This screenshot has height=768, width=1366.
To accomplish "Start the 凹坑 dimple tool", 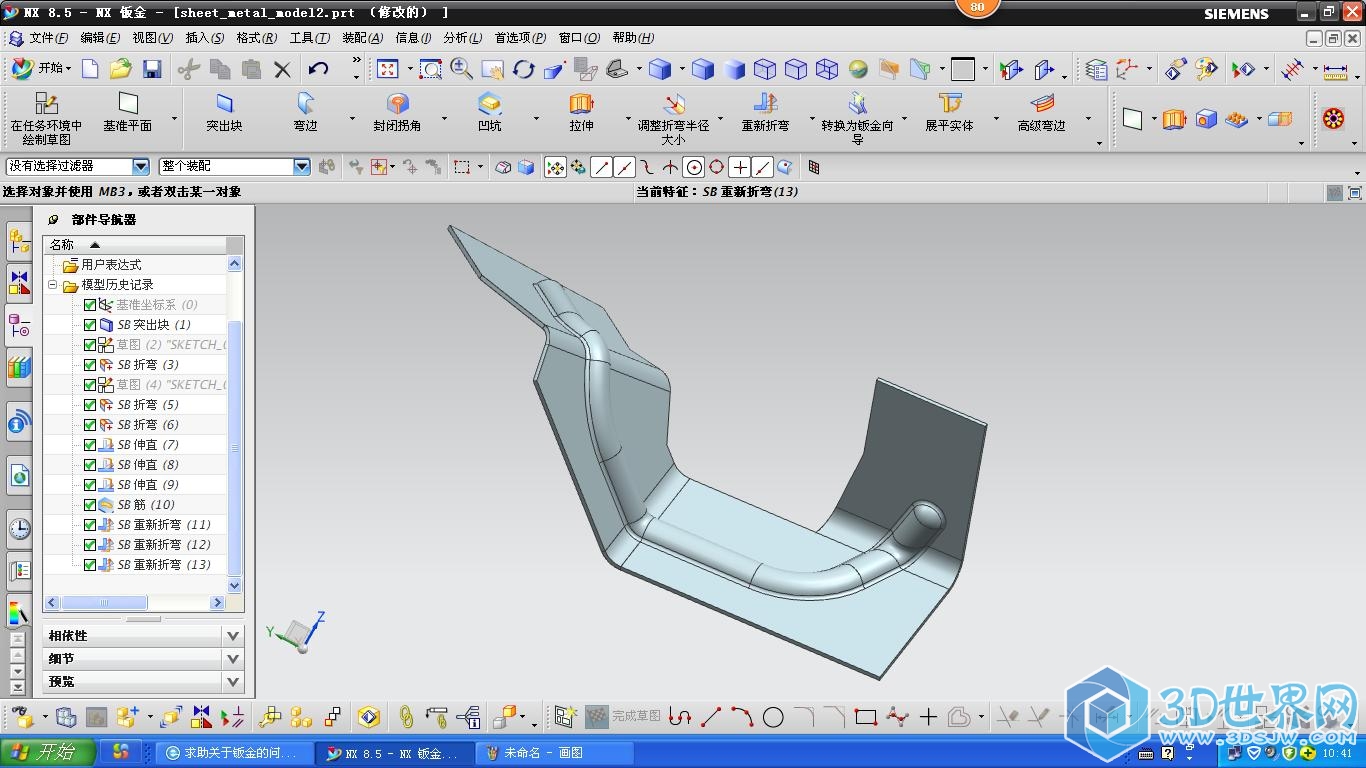I will 489,112.
